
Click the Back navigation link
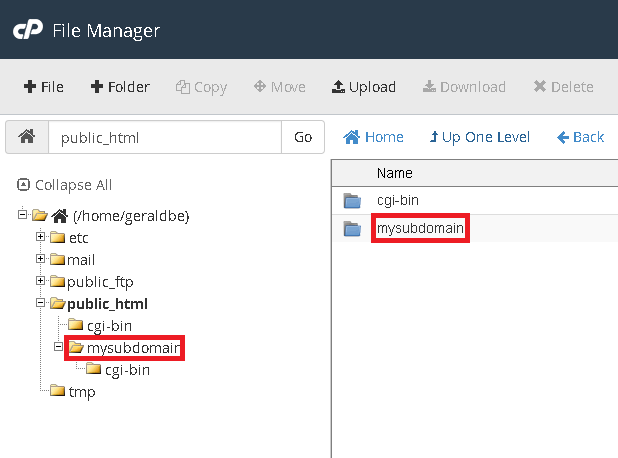tap(580, 137)
